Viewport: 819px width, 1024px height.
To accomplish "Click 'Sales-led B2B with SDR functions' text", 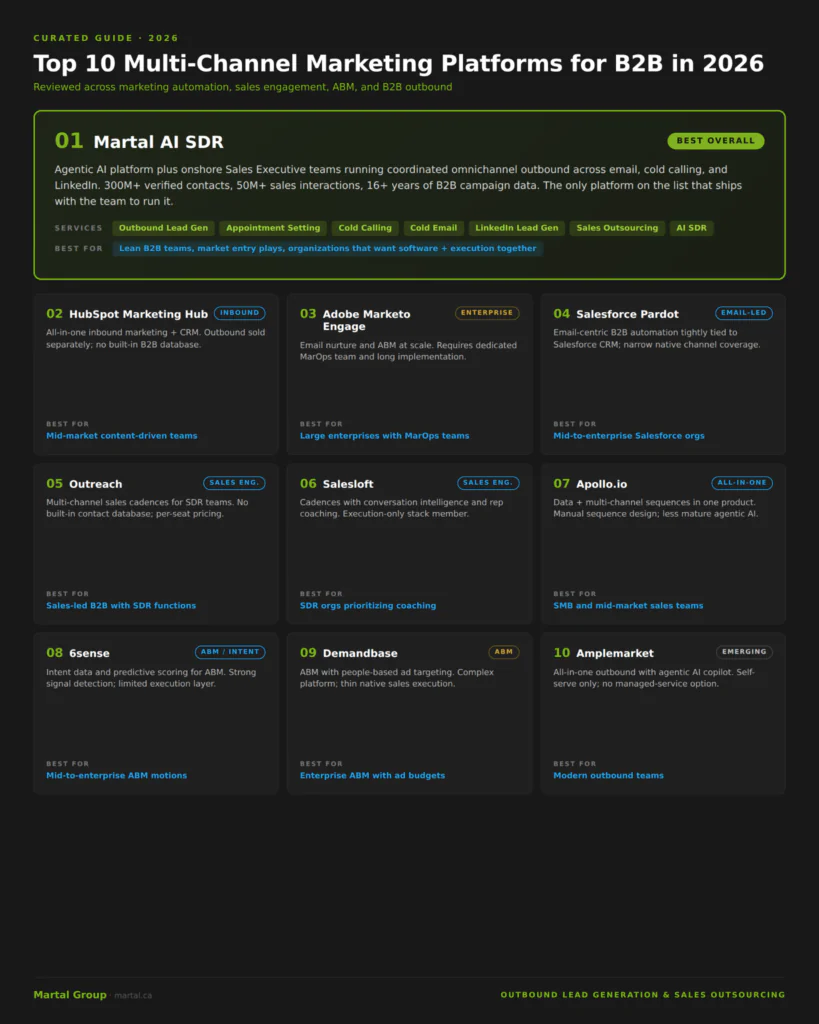I will pyautogui.click(x=121, y=605).
